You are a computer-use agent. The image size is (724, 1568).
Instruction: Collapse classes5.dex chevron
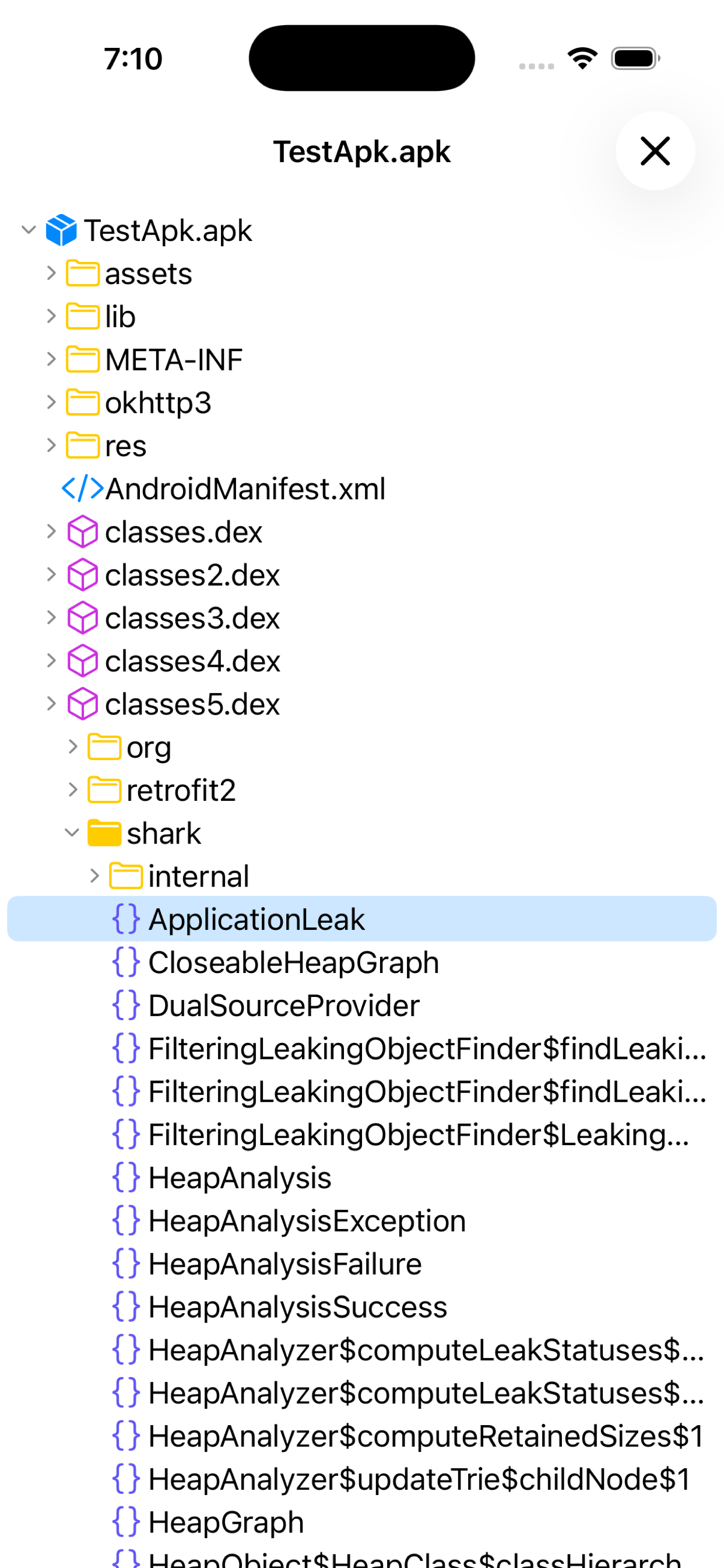click(51, 704)
